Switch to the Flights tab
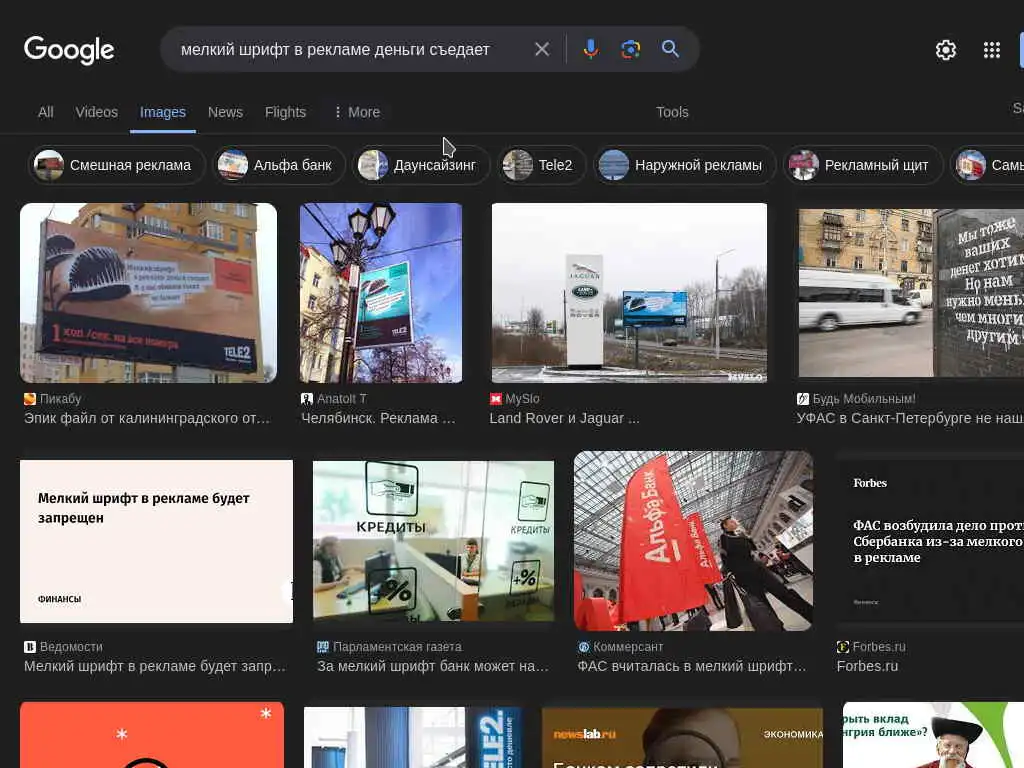Viewport: 1024px width, 768px height. [x=285, y=112]
